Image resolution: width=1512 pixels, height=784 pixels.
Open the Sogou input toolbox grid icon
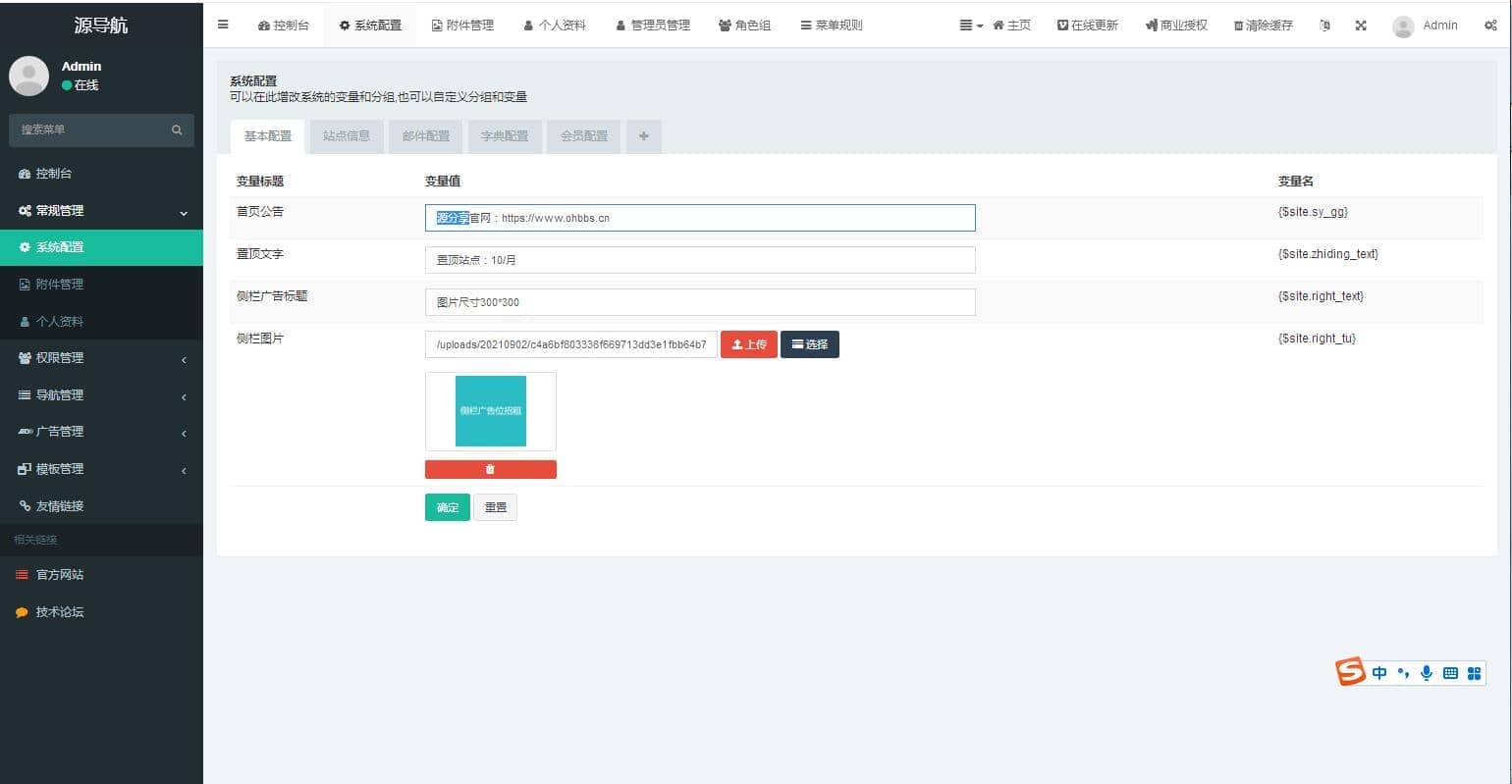(x=1474, y=673)
